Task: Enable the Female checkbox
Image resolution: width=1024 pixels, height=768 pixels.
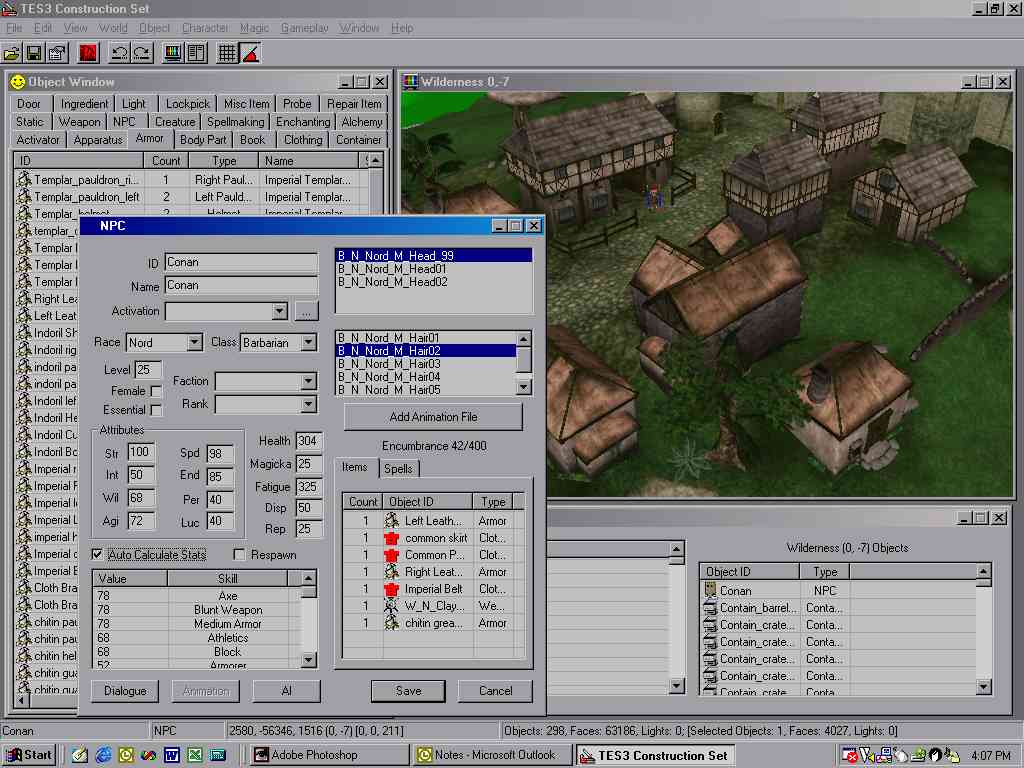Action: tap(156, 391)
